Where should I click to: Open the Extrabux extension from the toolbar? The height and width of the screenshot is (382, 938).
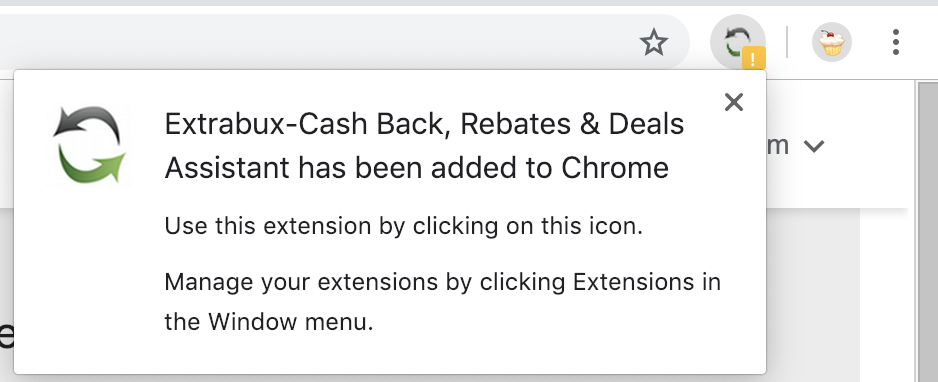click(738, 42)
